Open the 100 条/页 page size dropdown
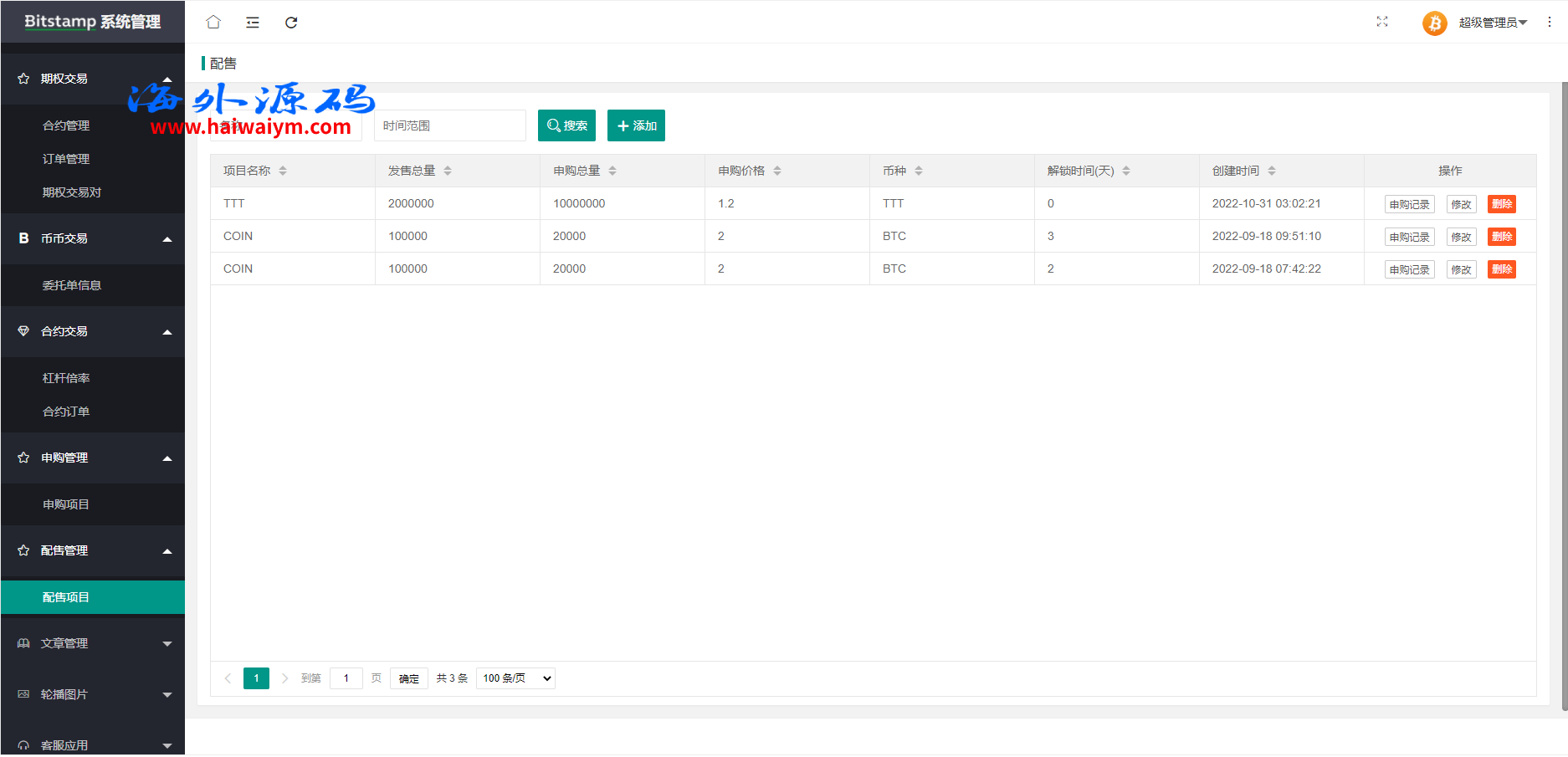The height and width of the screenshot is (757, 1568). tap(515, 678)
